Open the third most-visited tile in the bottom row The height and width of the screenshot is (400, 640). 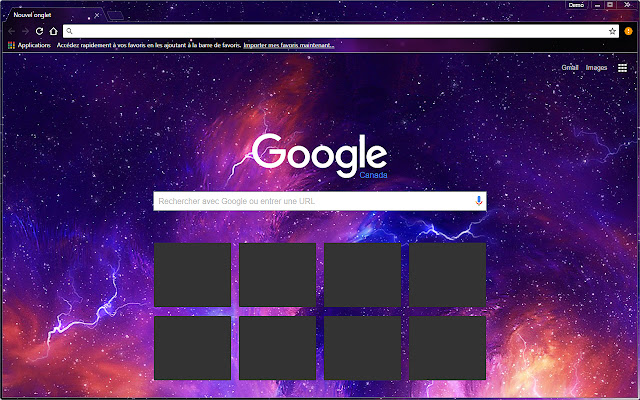(362, 348)
